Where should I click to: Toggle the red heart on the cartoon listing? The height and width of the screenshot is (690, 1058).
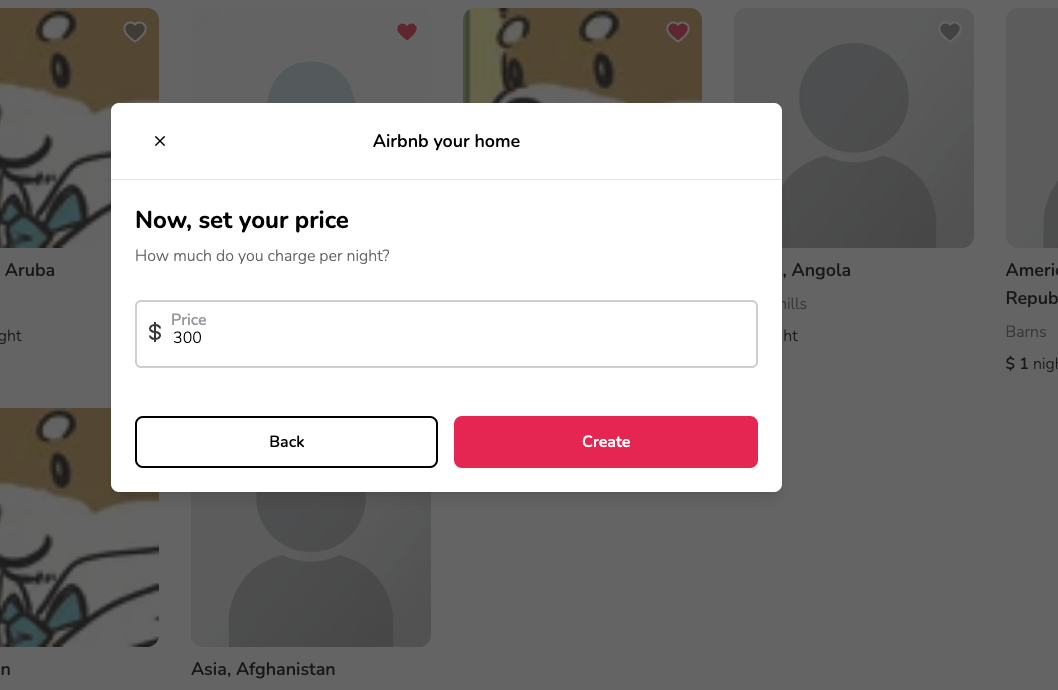click(678, 32)
